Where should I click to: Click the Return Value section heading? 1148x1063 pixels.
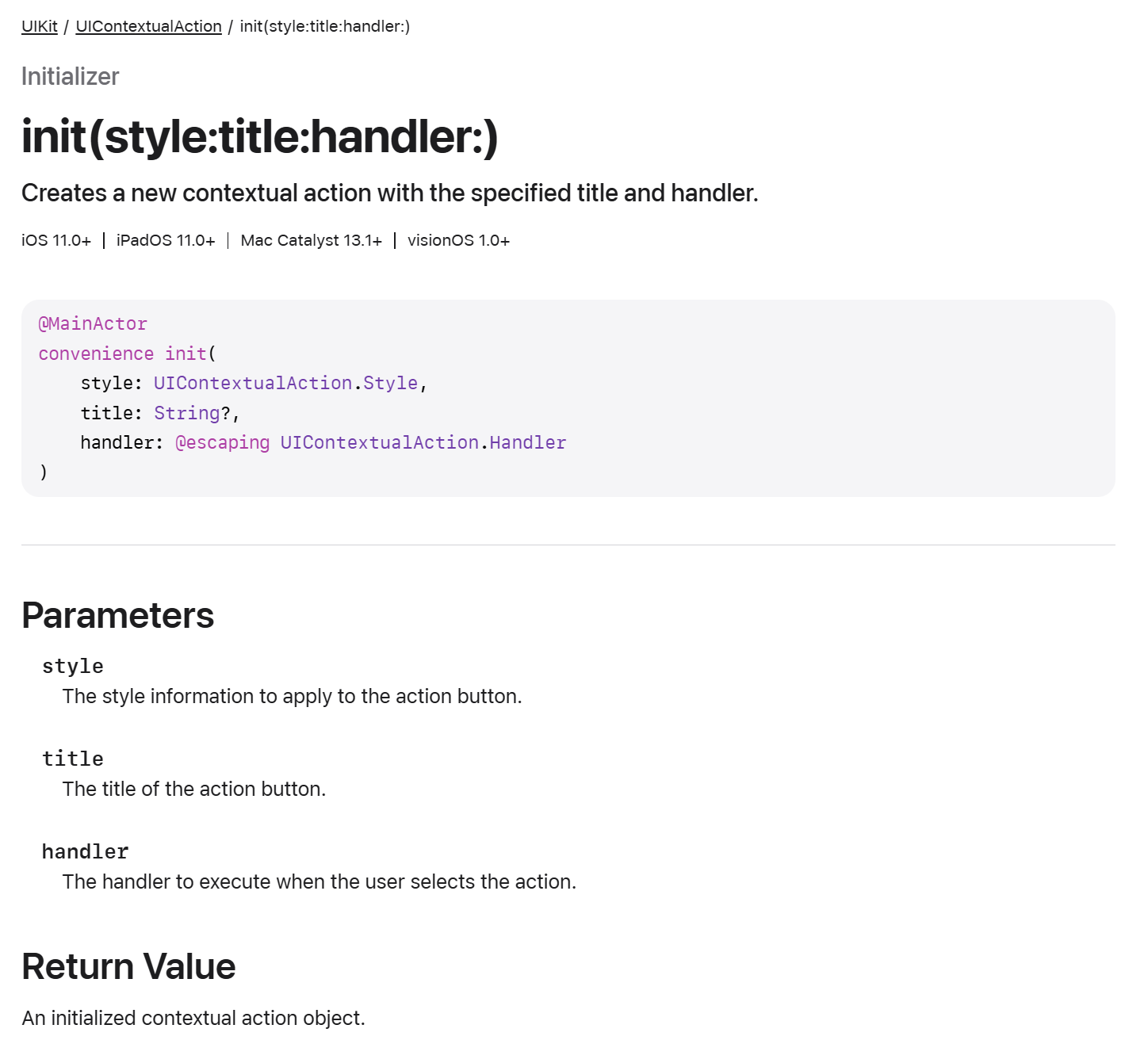point(128,966)
